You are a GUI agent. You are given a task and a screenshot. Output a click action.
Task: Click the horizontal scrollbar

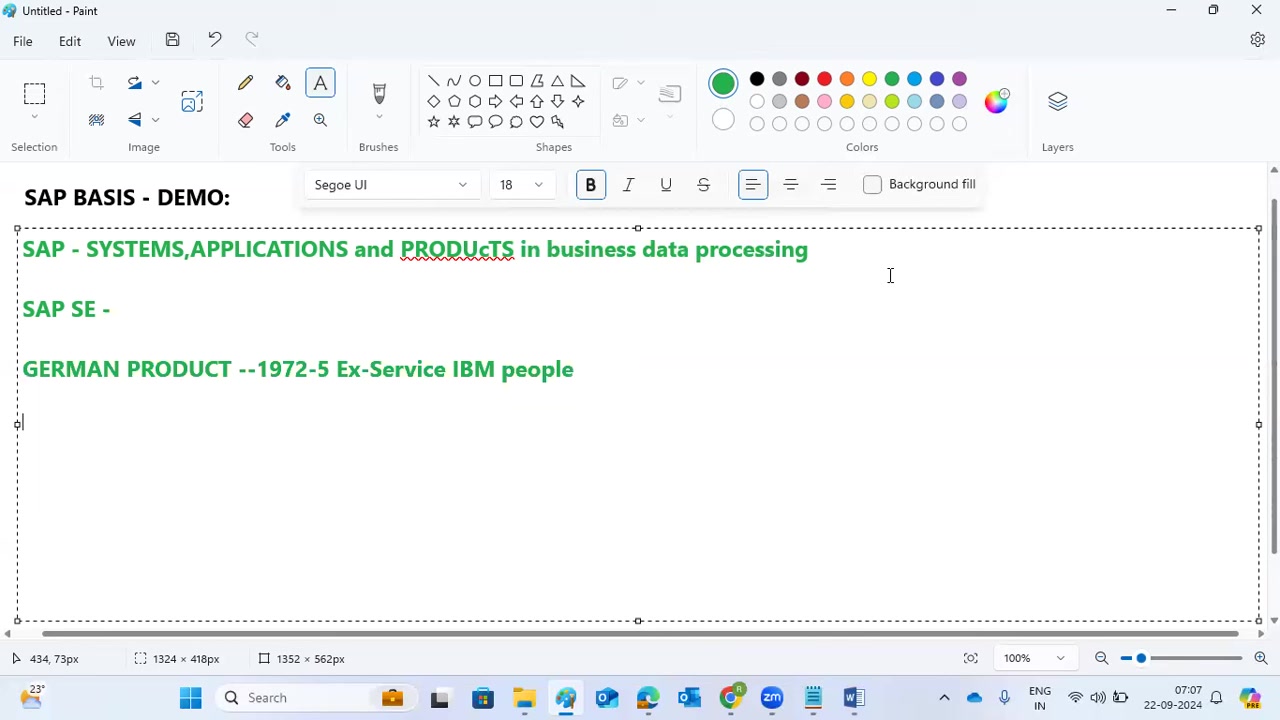(x=640, y=634)
